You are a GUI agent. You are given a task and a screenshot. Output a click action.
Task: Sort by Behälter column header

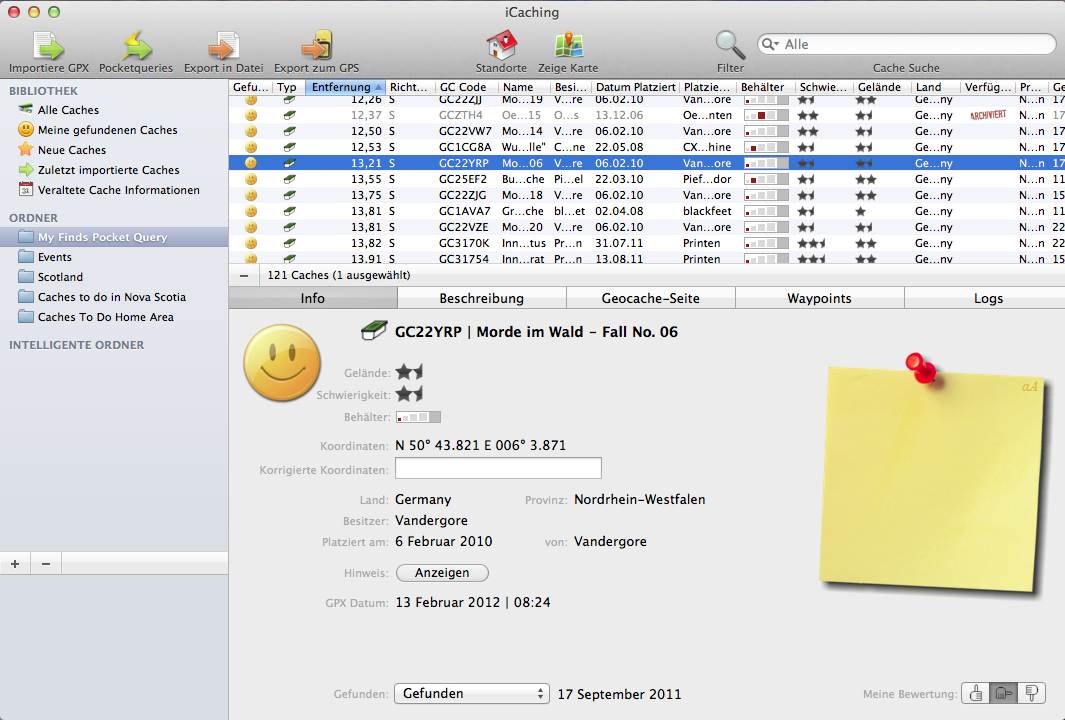(765, 87)
